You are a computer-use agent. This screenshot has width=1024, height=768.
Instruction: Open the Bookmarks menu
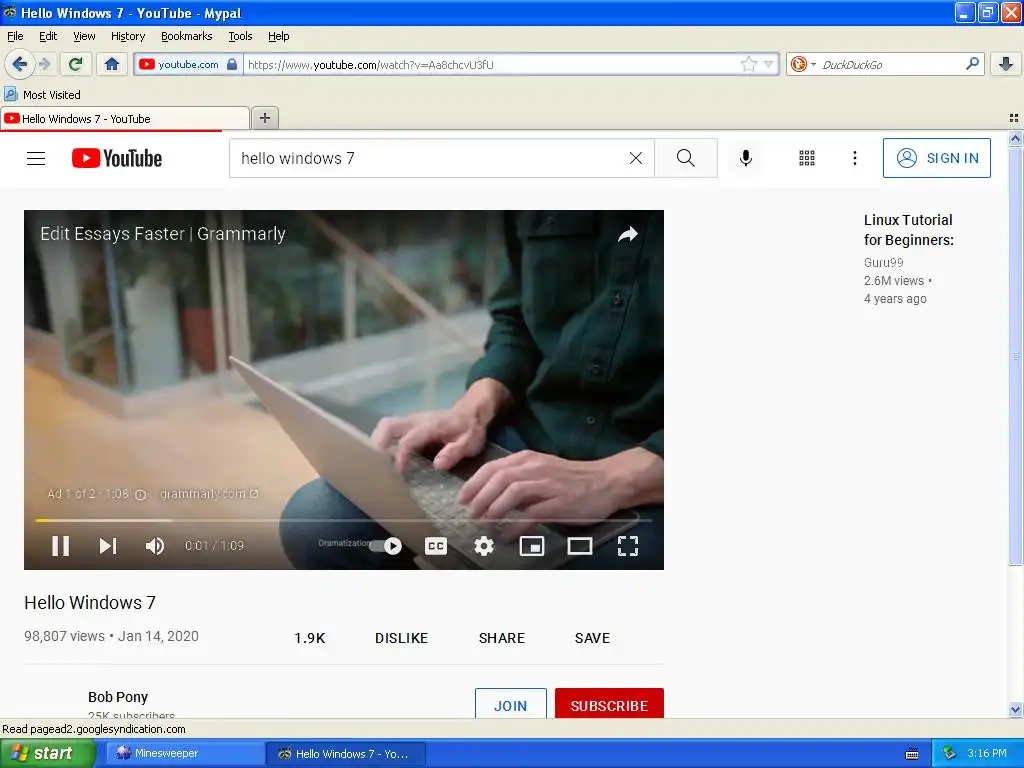click(x=187, y=36)
